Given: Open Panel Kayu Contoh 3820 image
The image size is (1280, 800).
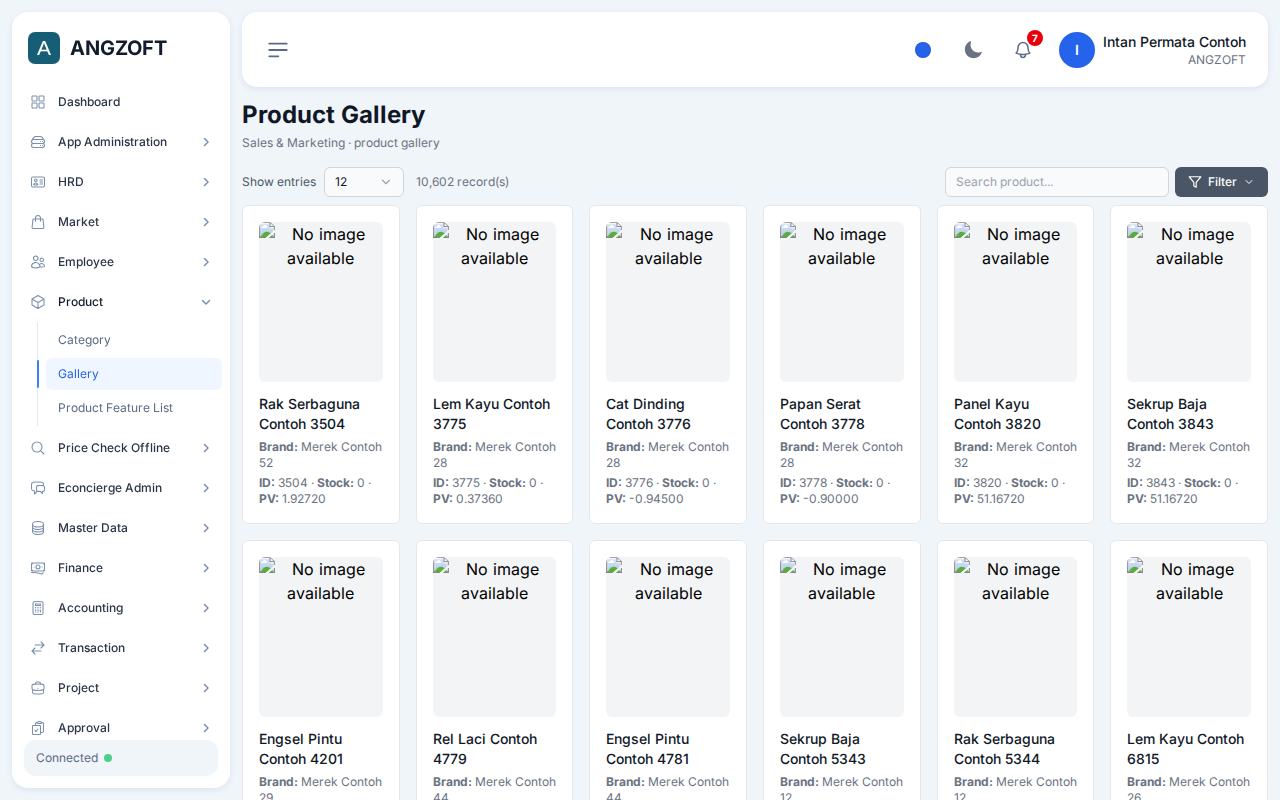Looking at the screenshot, I should point(1015,302).
